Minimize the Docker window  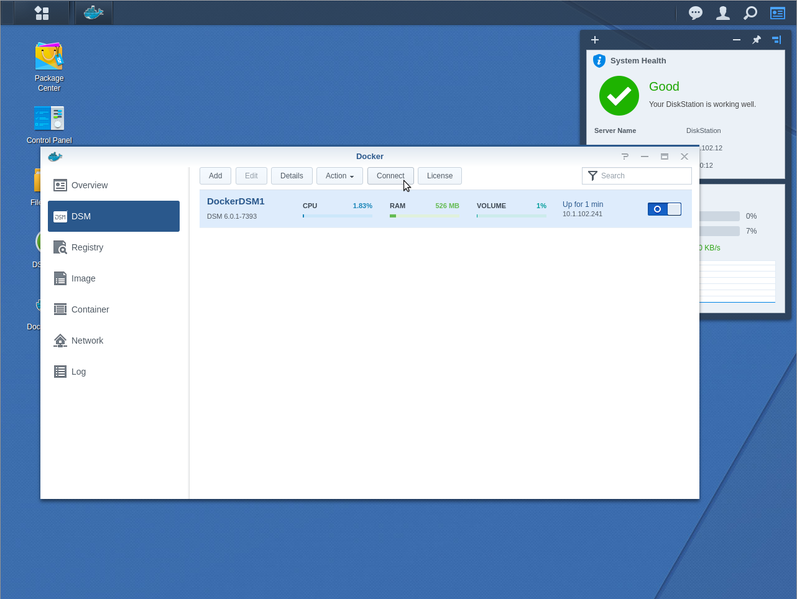coord(645,157)
